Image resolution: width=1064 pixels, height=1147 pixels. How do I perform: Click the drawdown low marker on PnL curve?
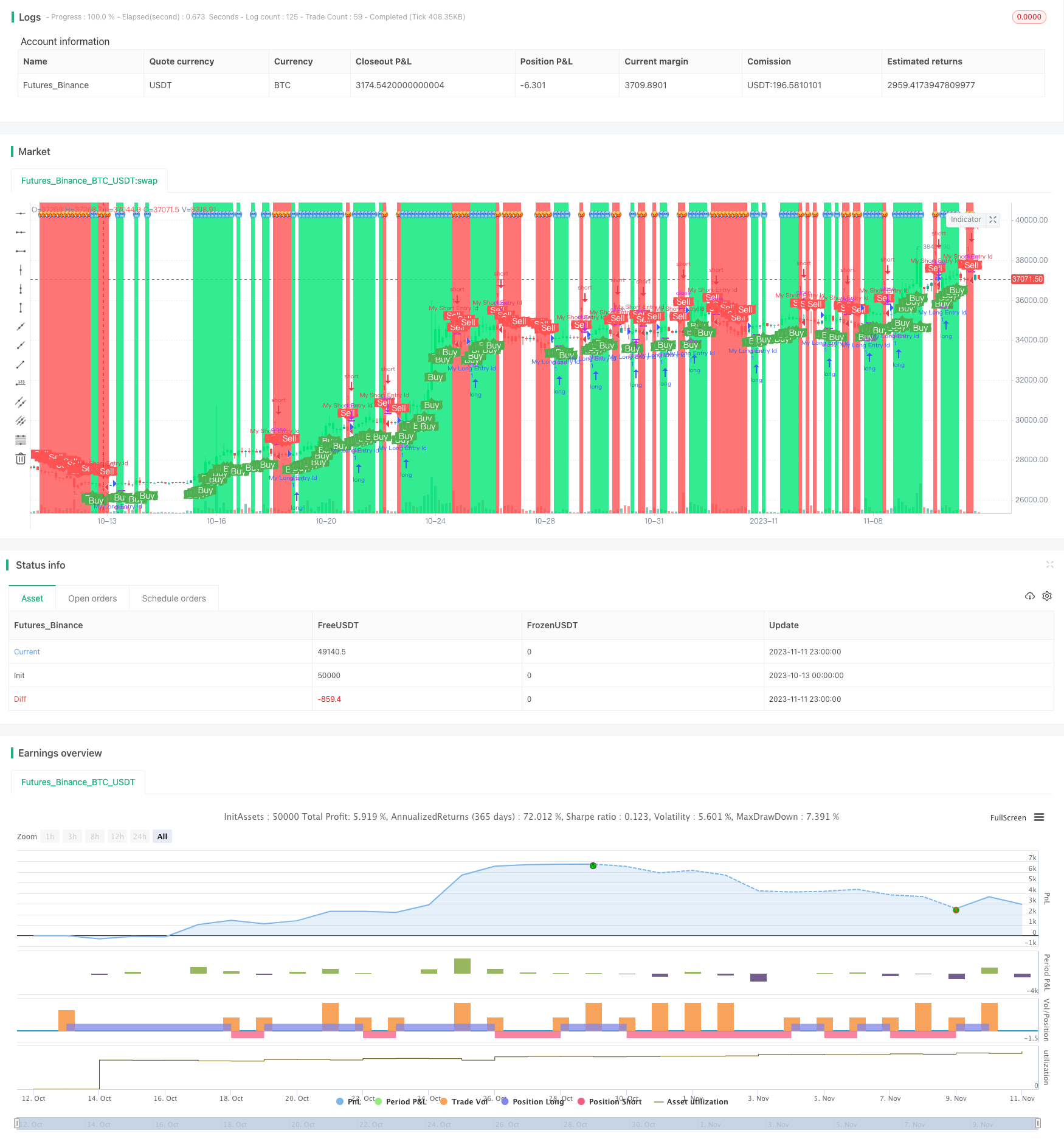coord(956,910)
